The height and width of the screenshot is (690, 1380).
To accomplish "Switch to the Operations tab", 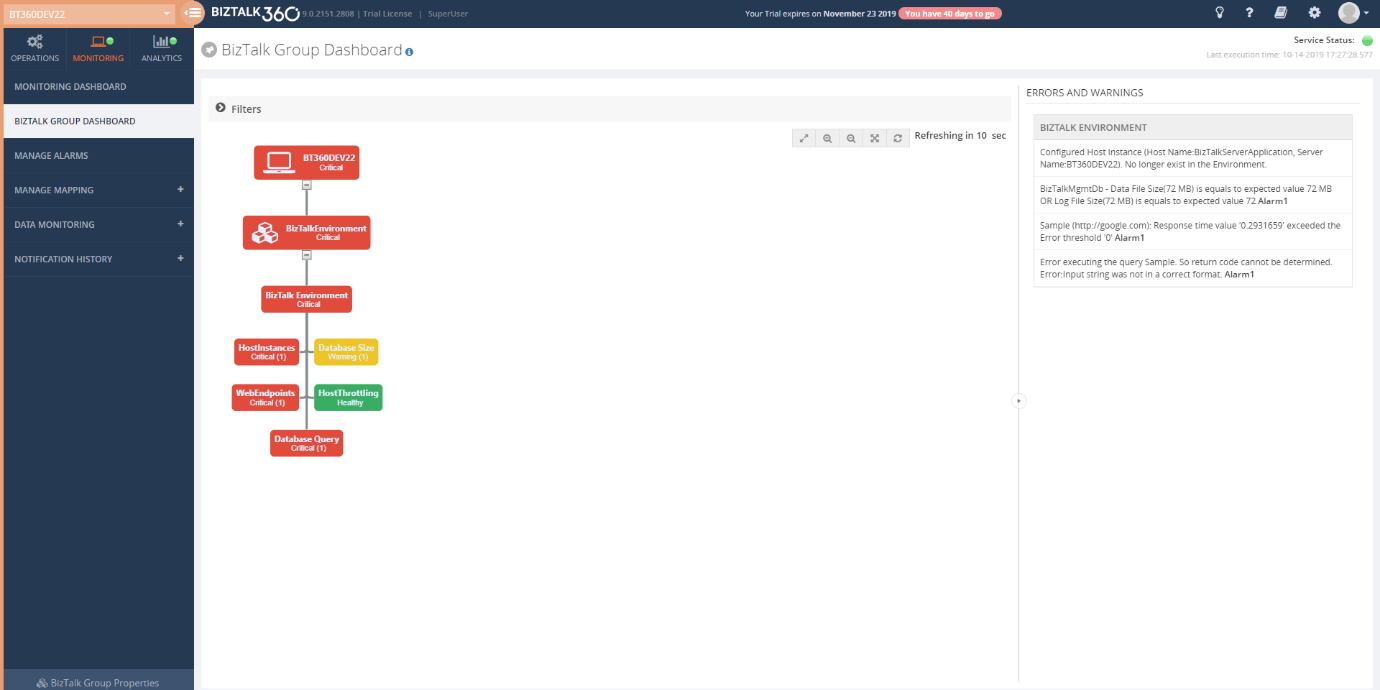I will pyautogui.click(x=35, y=49).
